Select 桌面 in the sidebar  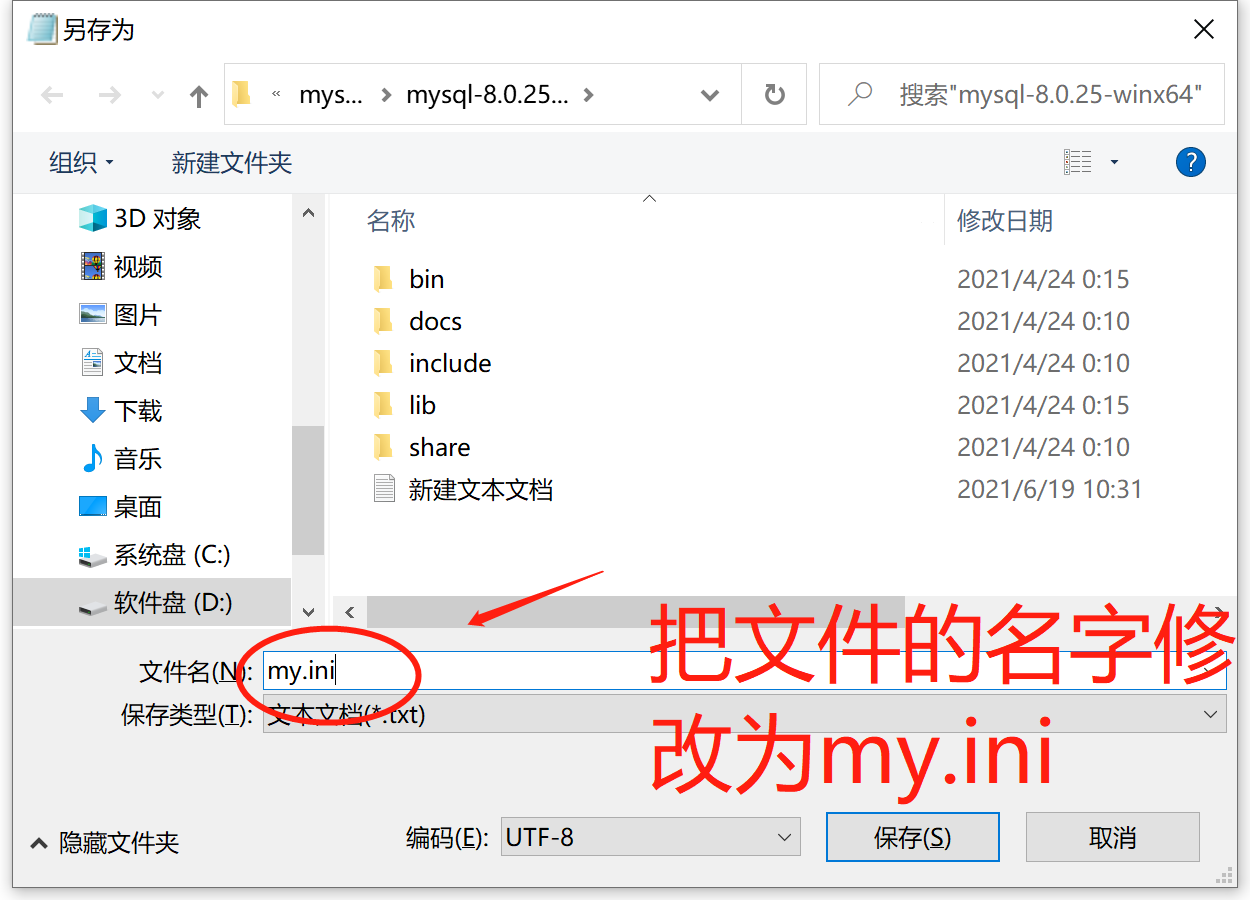(x=137, y=507)
